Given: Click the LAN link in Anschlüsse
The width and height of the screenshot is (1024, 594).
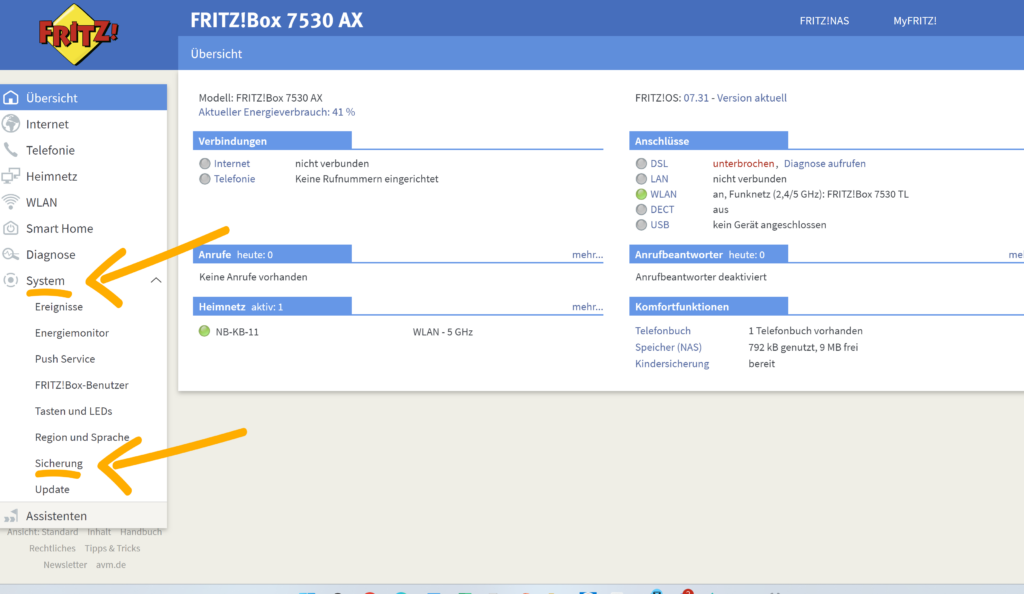Looking at the screenshot, I should [x=659, y=179].
